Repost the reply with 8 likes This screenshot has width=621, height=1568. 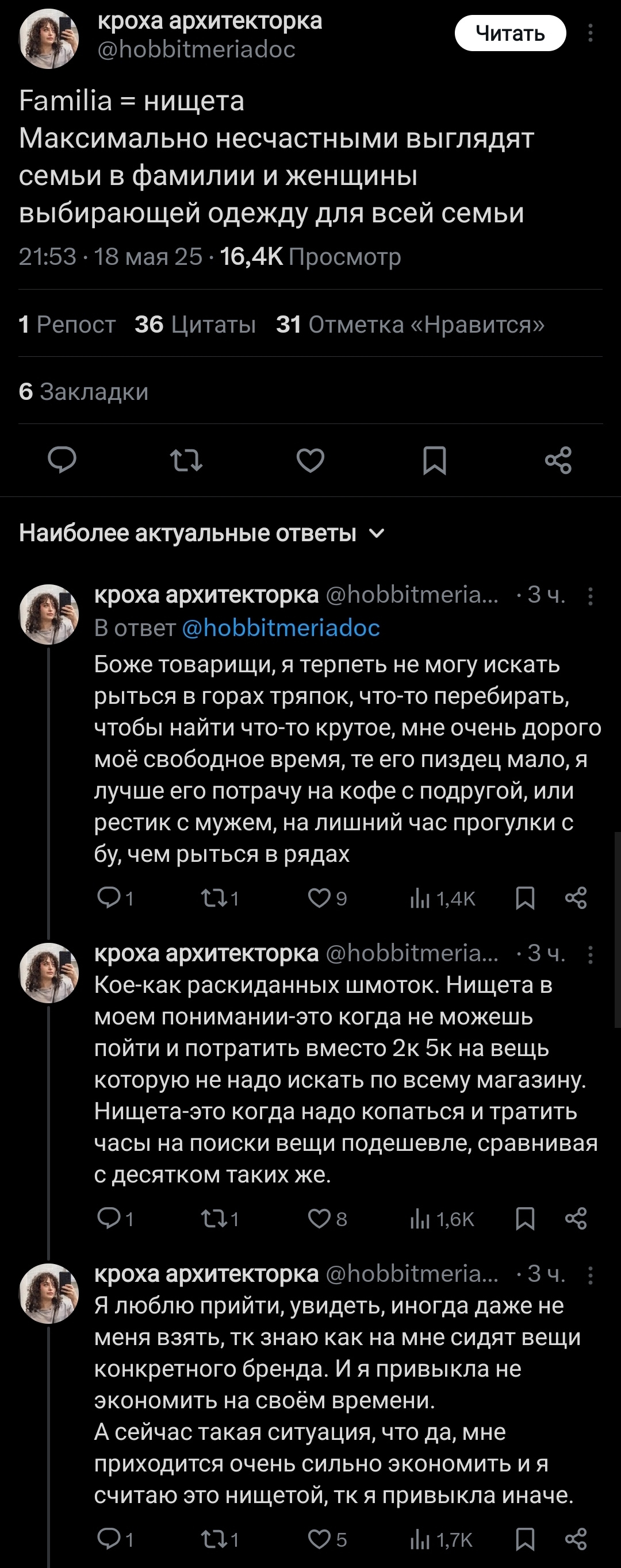(x=214, y=1219)
